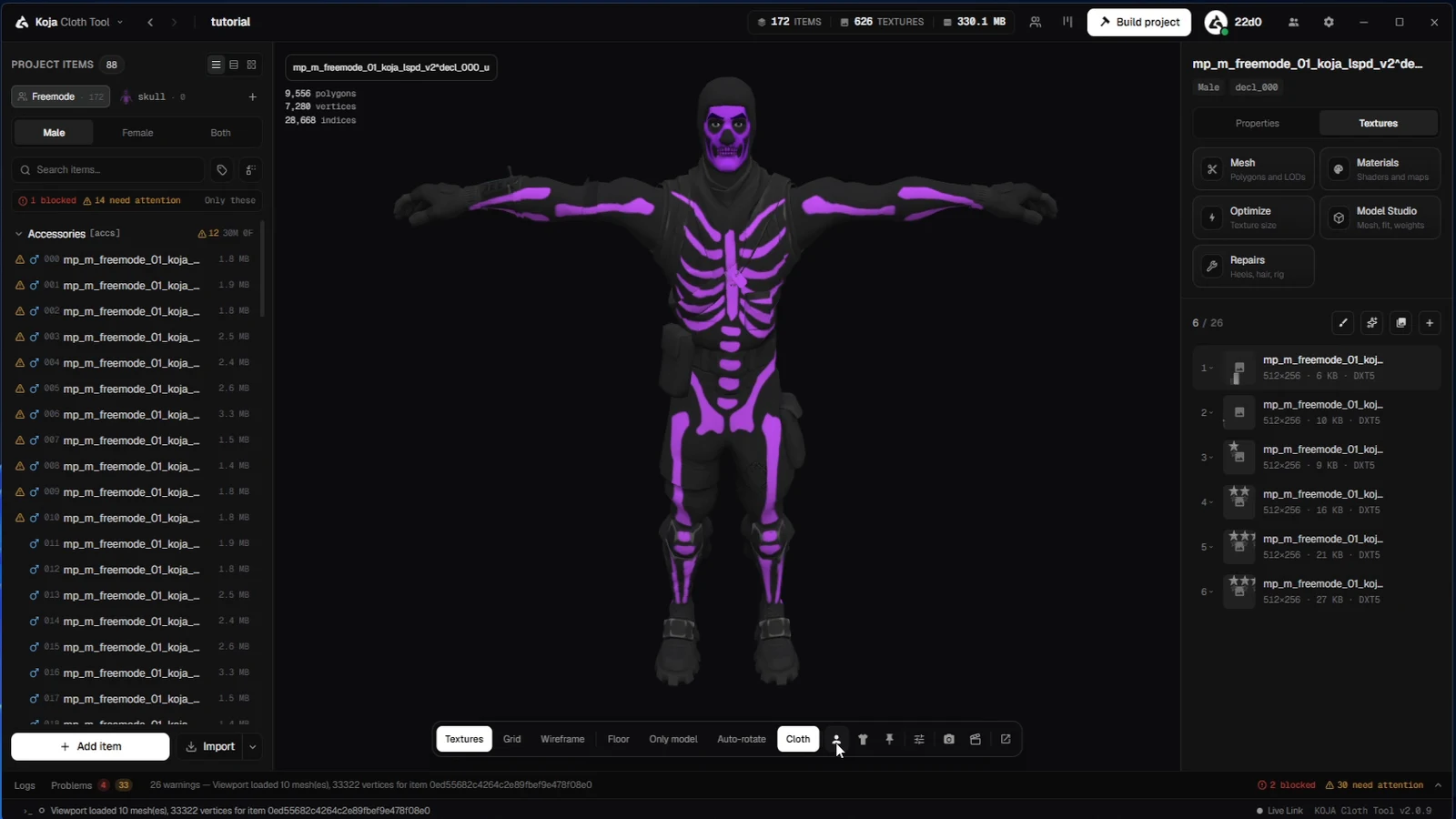Open the collaborators icon in top bar

point(1036,22)
